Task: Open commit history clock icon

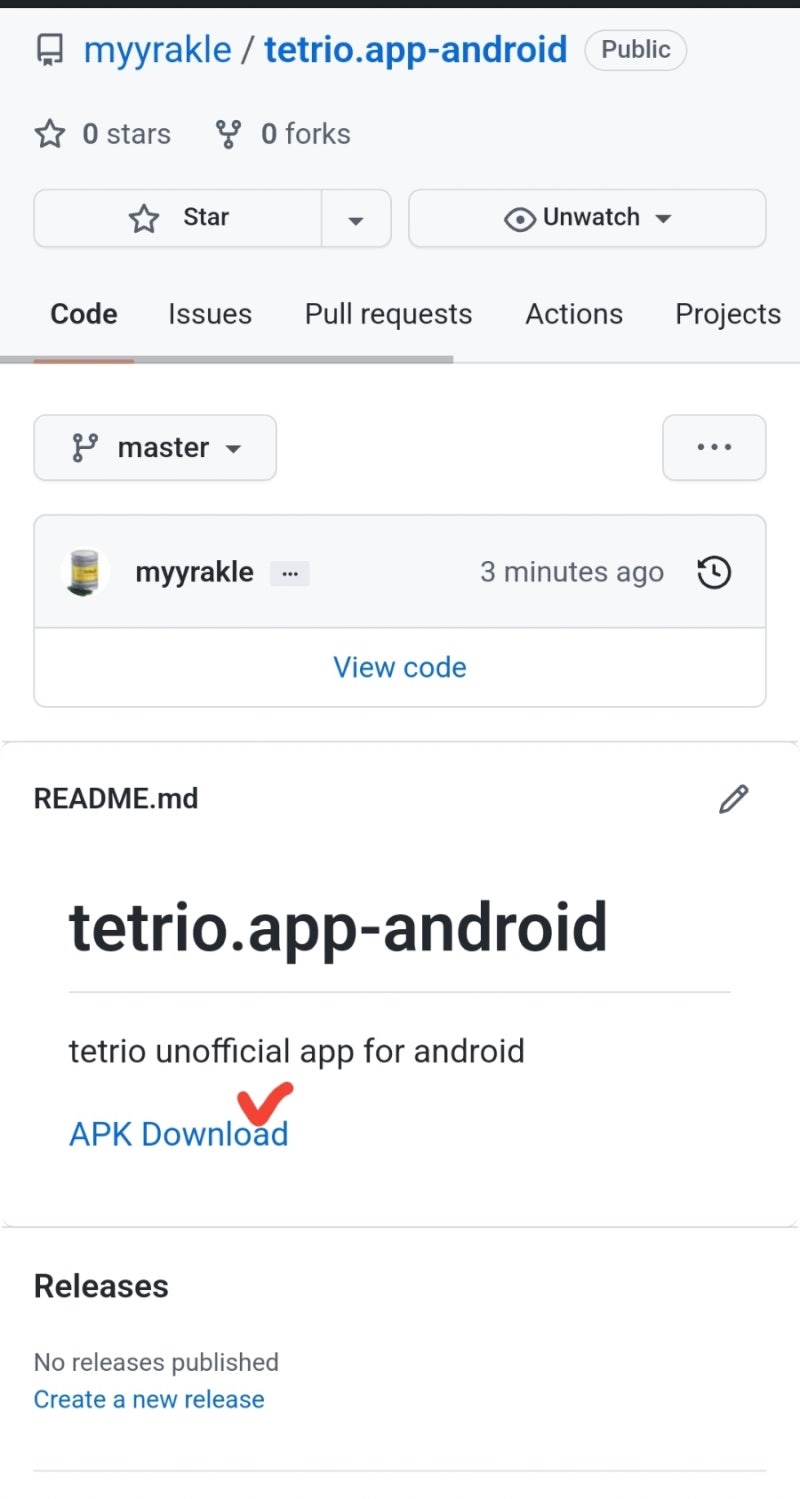Action: tap(714, 572)
